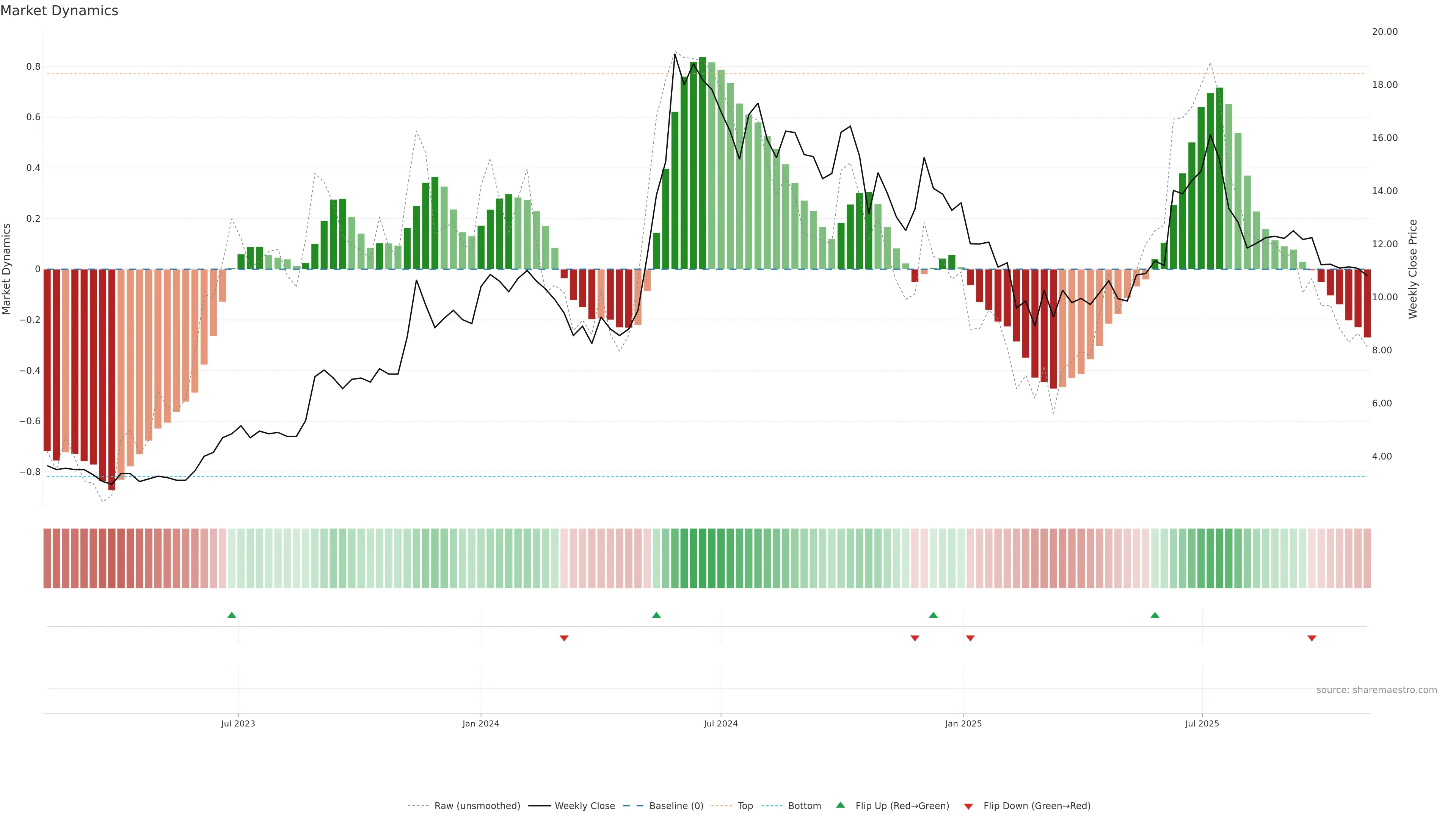Click the Jul 2024 x-axis label
The height and width of the screenshot is (819, 1456).
tap(721, 723)
